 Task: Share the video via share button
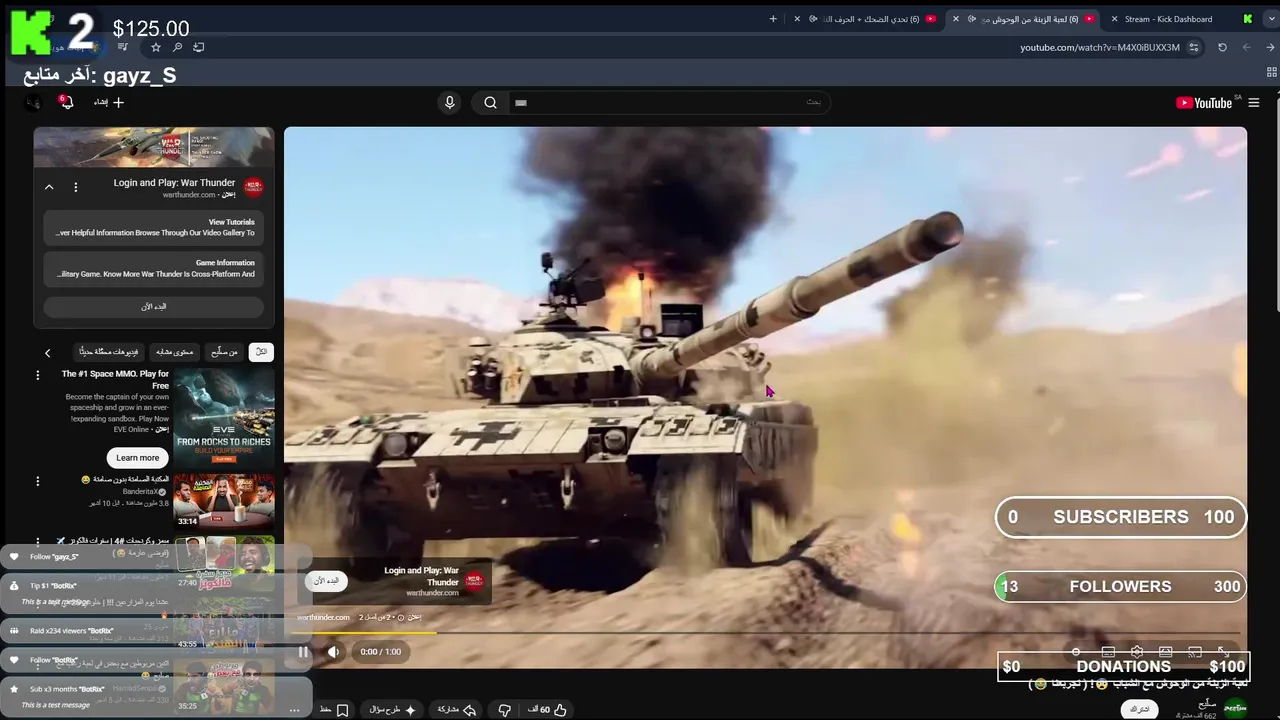456,709
